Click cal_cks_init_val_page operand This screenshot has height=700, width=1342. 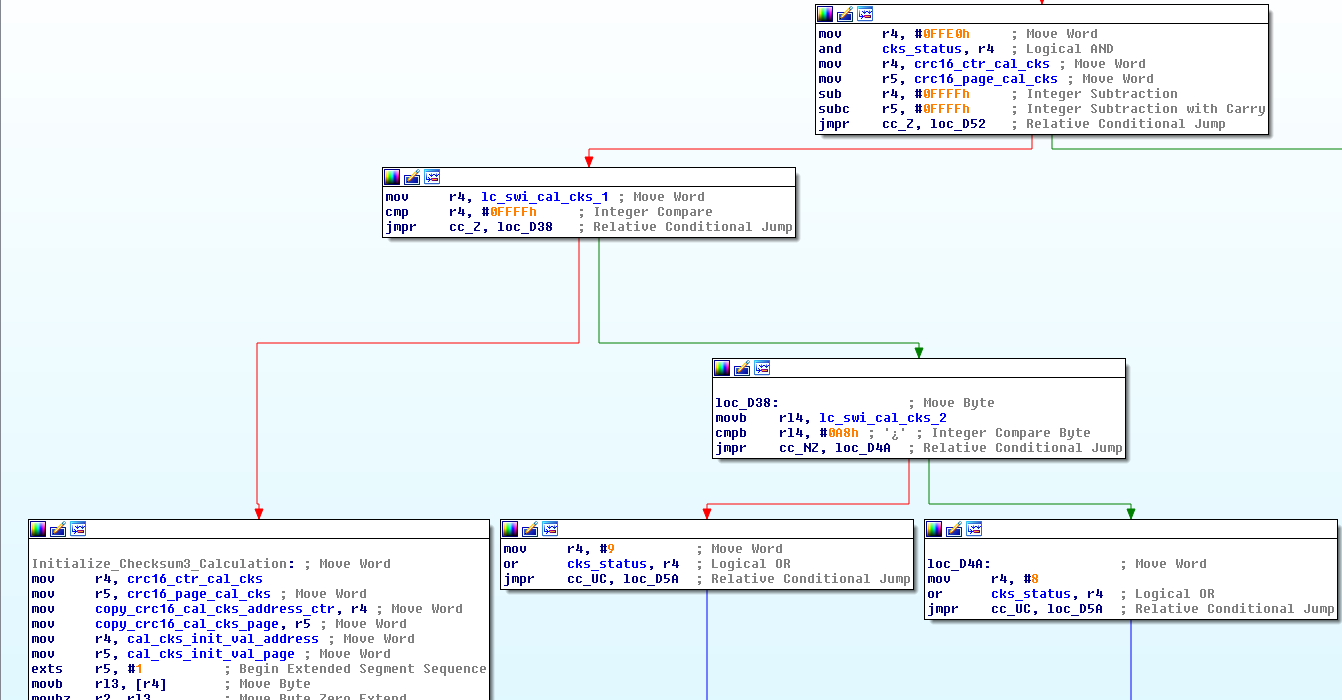tap(211, 654)
